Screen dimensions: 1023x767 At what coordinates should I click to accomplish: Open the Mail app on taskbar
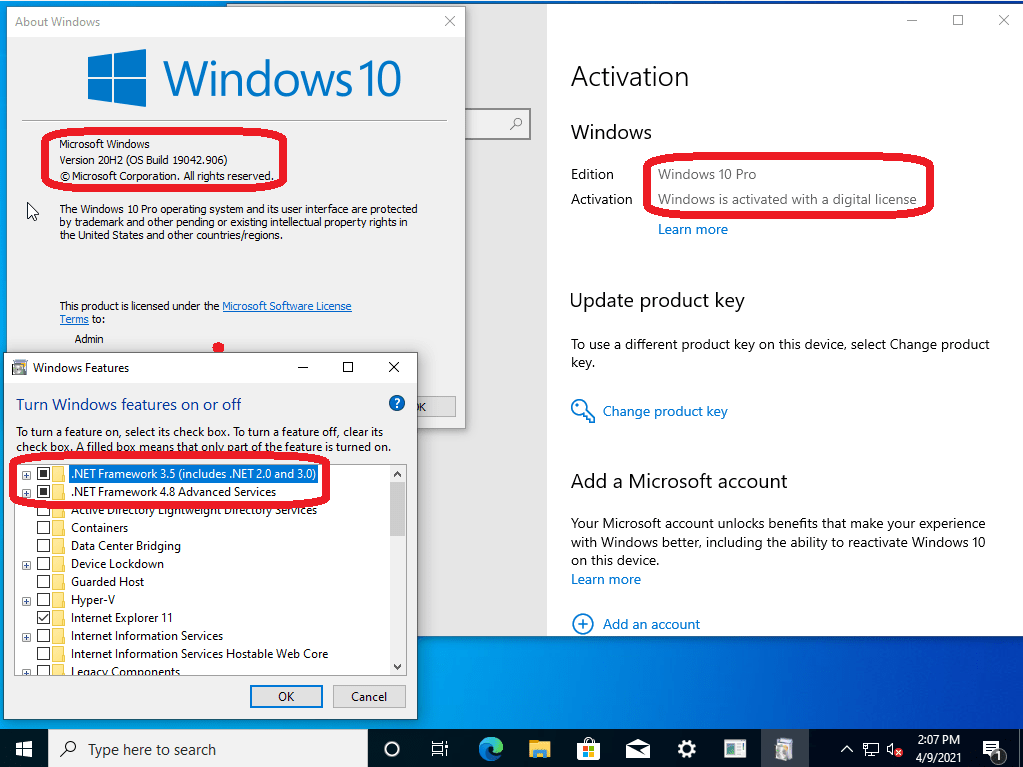pyautogui.click(x=637, y=749)
